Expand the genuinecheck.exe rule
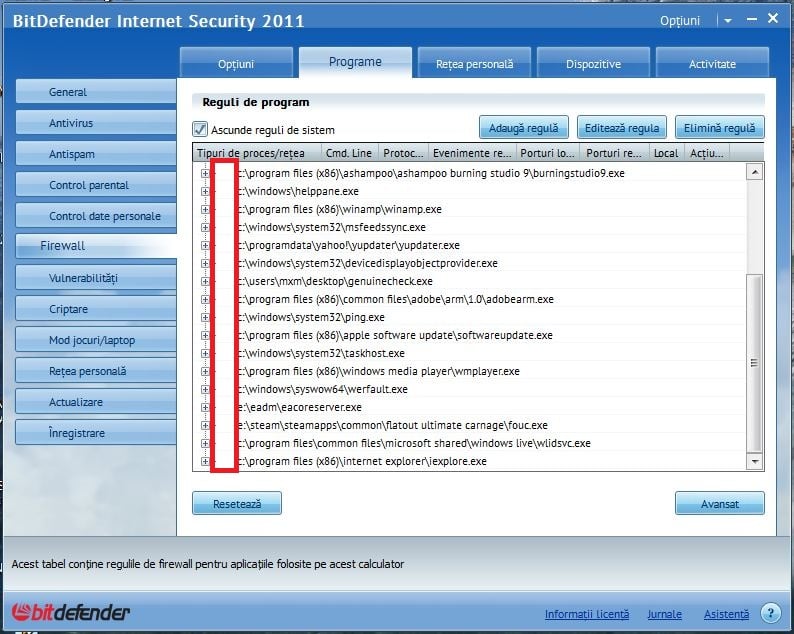 click(x=205, y=281)
